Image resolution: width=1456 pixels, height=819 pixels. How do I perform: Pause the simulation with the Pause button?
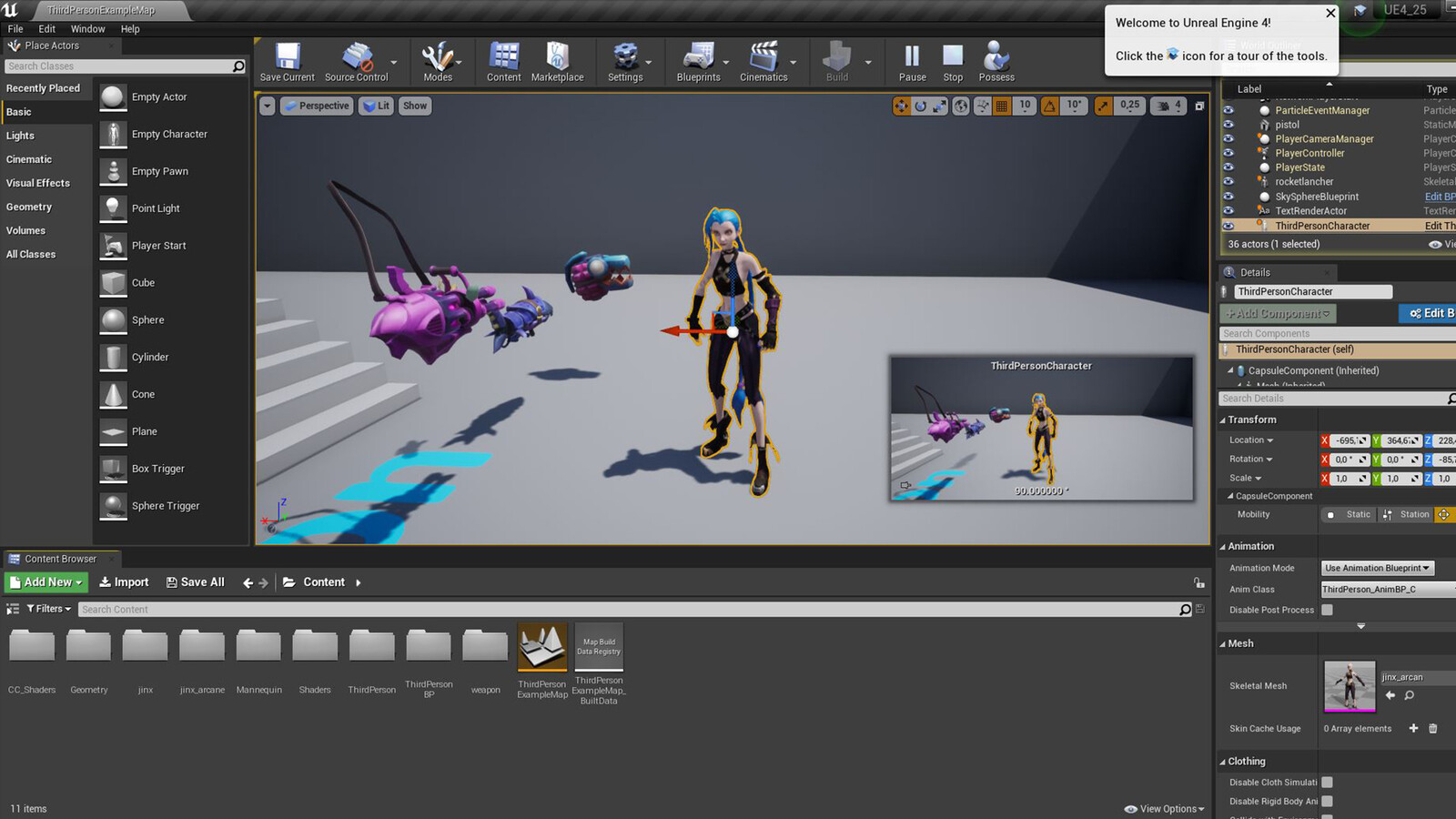pos(912,62)
